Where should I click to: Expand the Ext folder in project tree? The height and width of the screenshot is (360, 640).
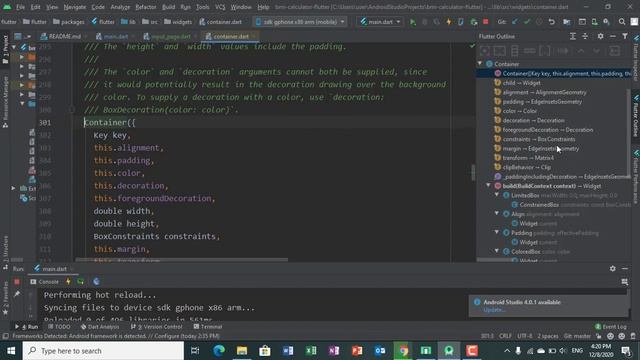(x=13, y=188)
